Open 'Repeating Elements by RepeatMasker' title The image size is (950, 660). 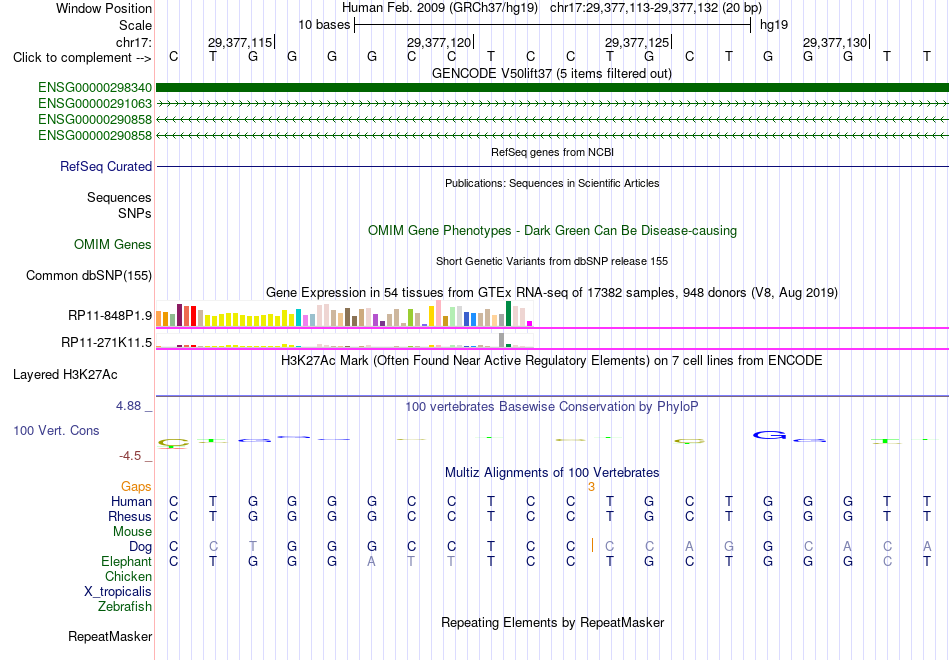[552, 623]
